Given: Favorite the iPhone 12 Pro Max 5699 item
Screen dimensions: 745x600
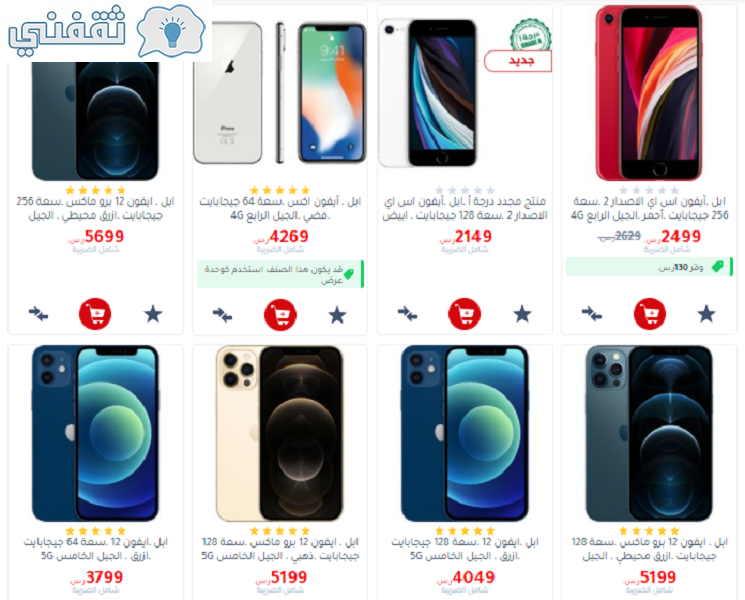Looking at the screenshot, I should pyautogui.click(x=153, y=314).
